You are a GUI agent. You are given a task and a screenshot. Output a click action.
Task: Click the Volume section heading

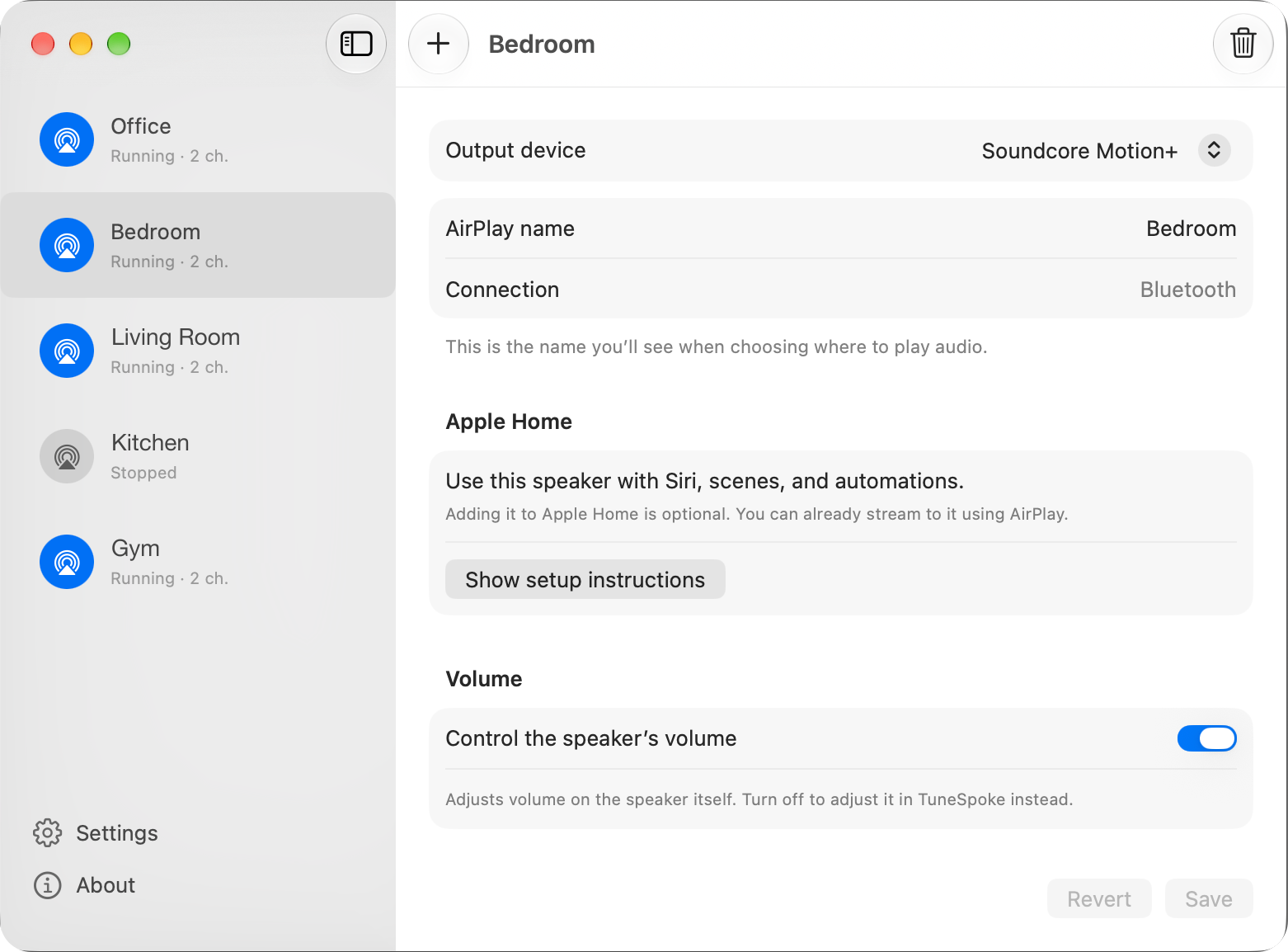pyautogui.click(x=484, y=679)
